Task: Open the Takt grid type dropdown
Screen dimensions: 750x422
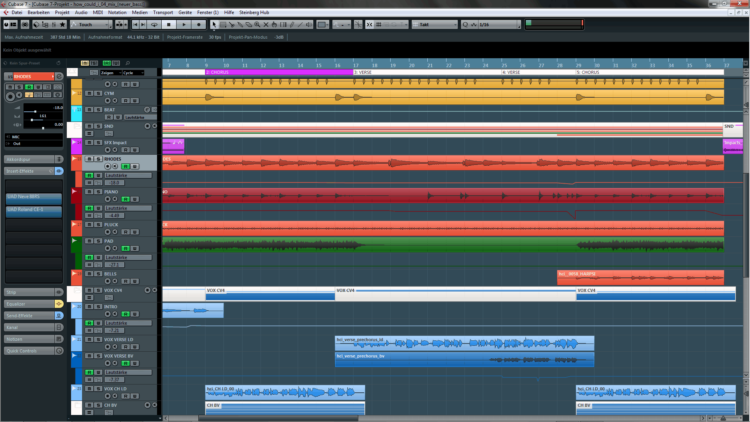Action: (x=435, y=24)
